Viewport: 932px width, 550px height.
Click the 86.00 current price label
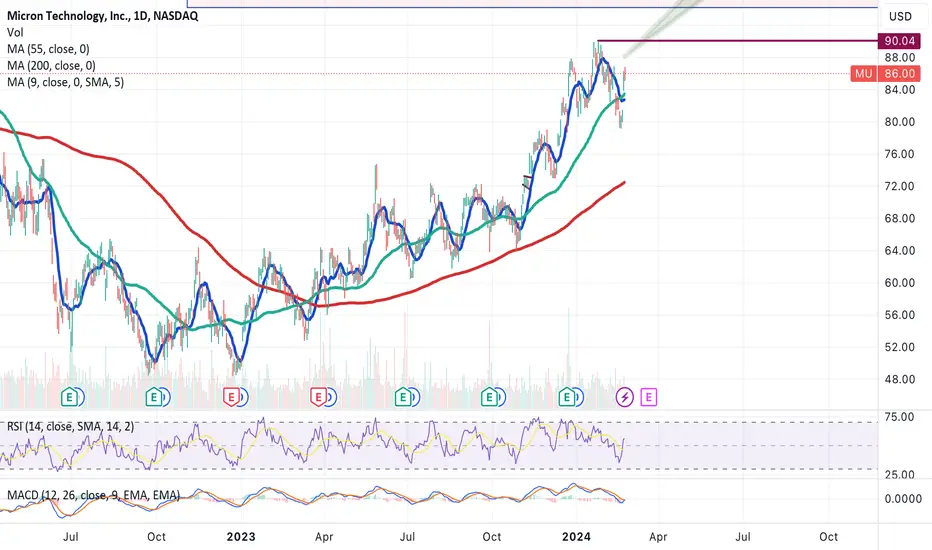pos(899,74)
